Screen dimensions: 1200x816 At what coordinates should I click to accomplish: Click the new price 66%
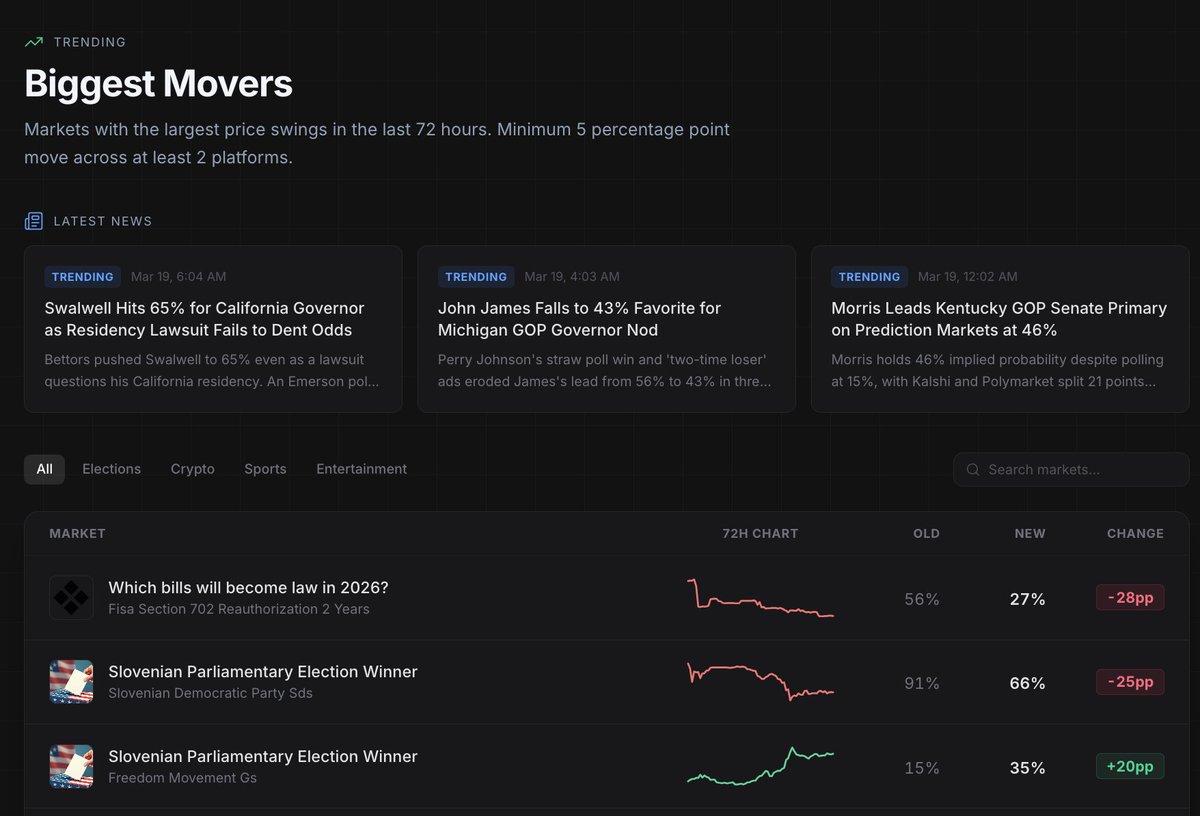[1027, 683]
